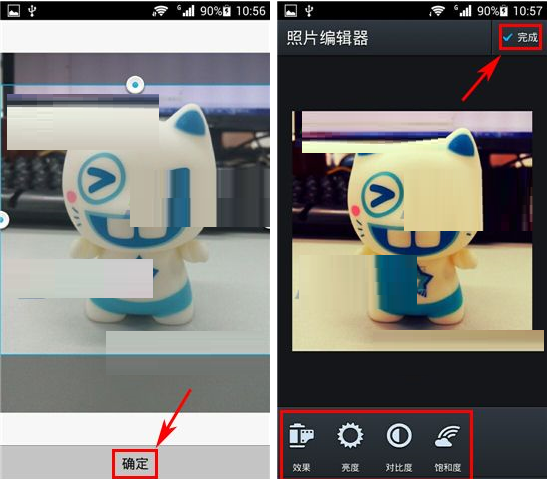Click the 照片编辑器 title text
Viewport: 548px width, 479px height.
pos(327,38)
